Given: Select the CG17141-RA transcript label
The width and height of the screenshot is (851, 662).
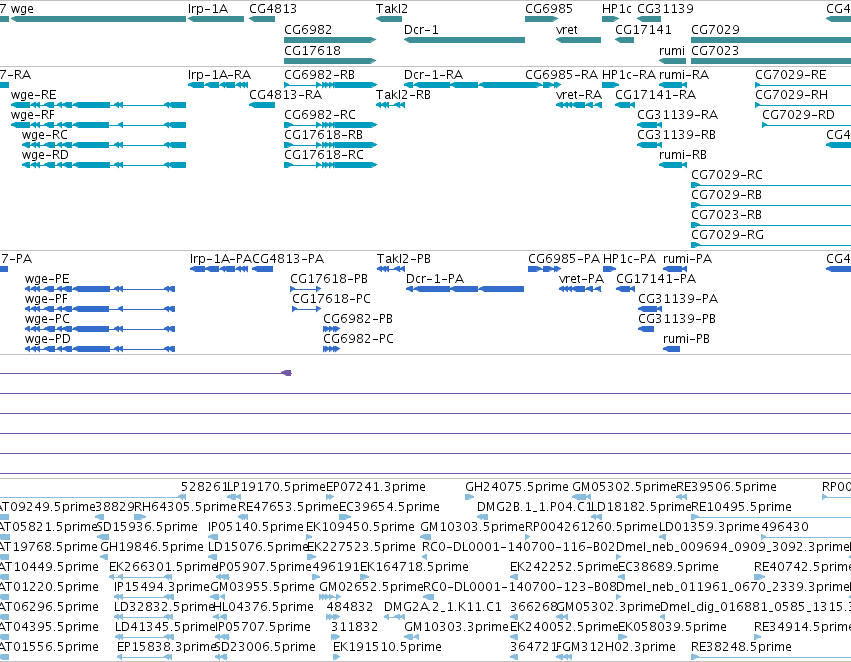Looking at the screenshot, I should coord(656,94).
